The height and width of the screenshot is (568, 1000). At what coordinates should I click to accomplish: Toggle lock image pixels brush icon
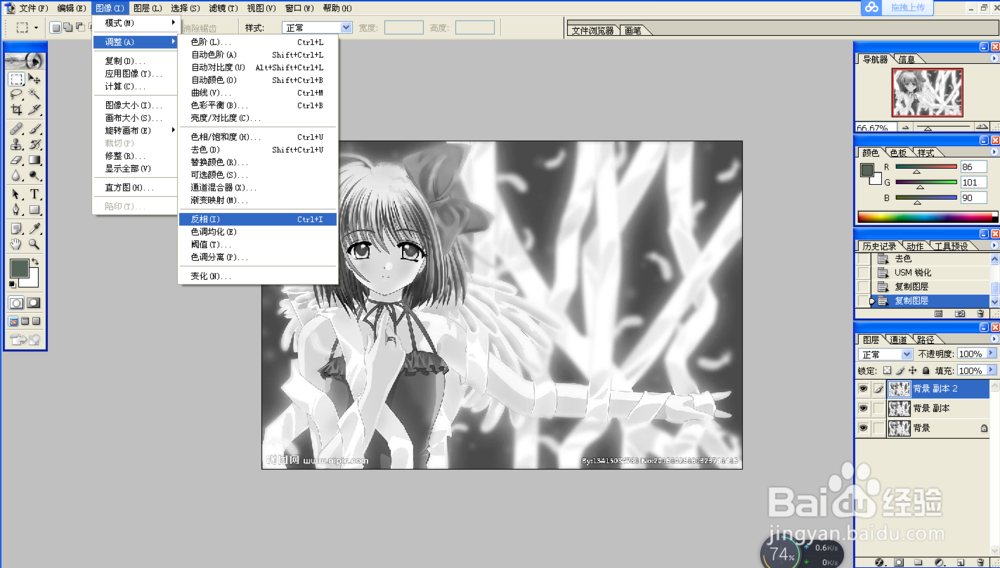900,370
